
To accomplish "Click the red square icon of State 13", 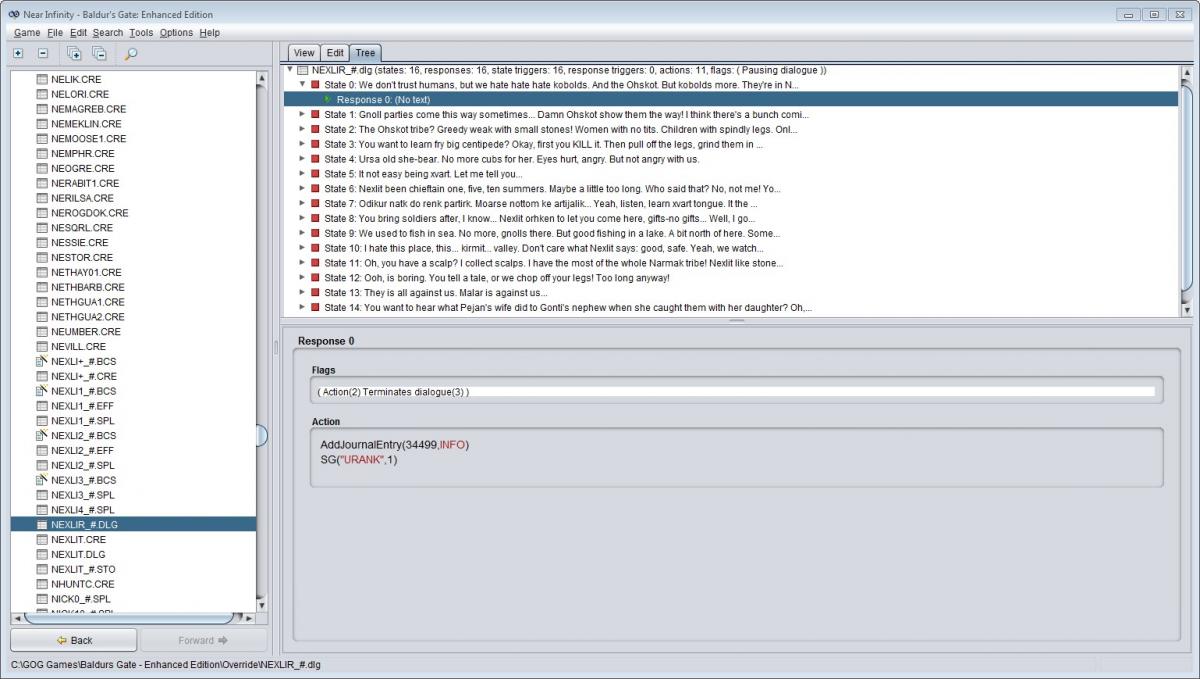I will coord(315,293).
